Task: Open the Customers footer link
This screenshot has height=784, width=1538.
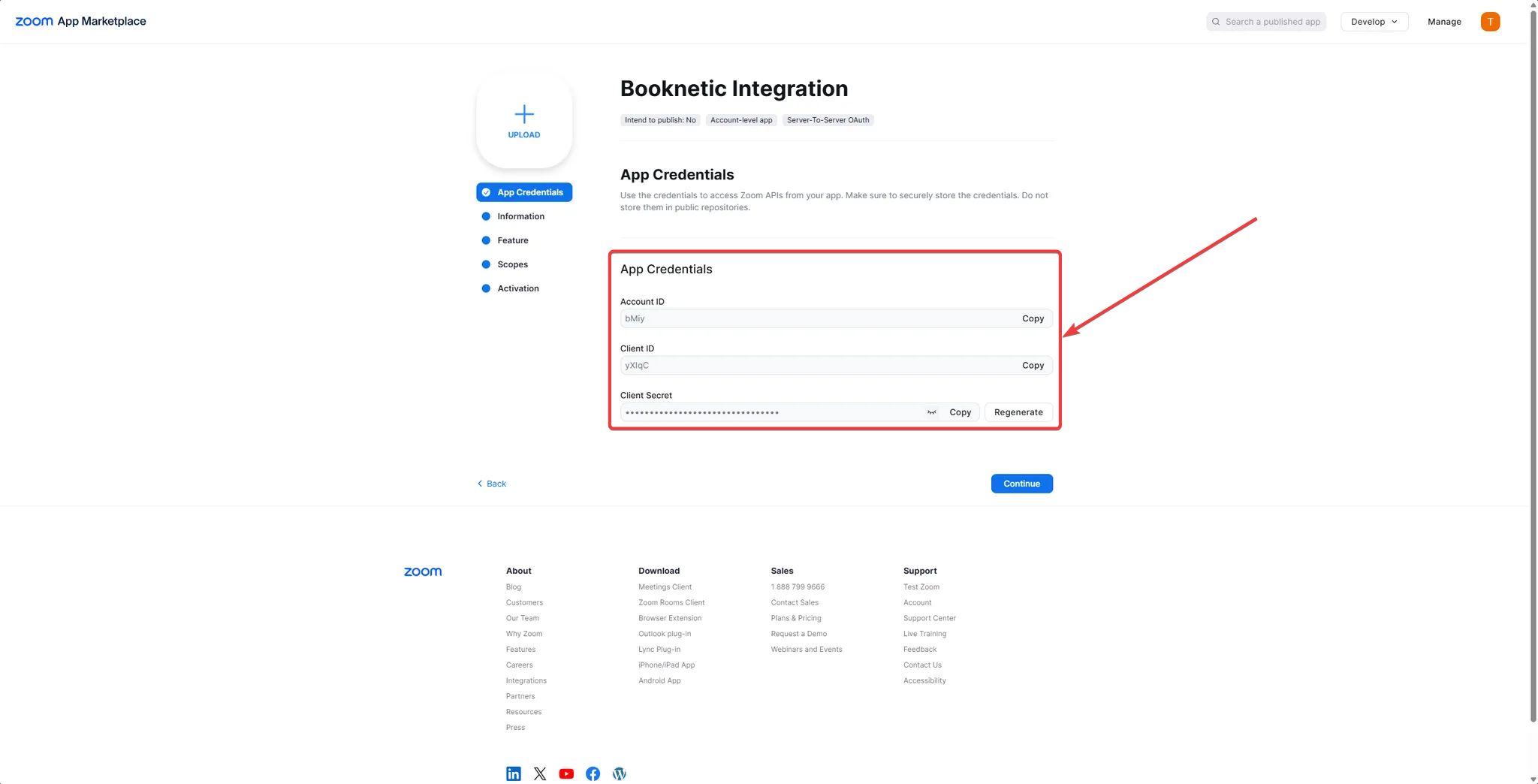Action: (524, 603)
